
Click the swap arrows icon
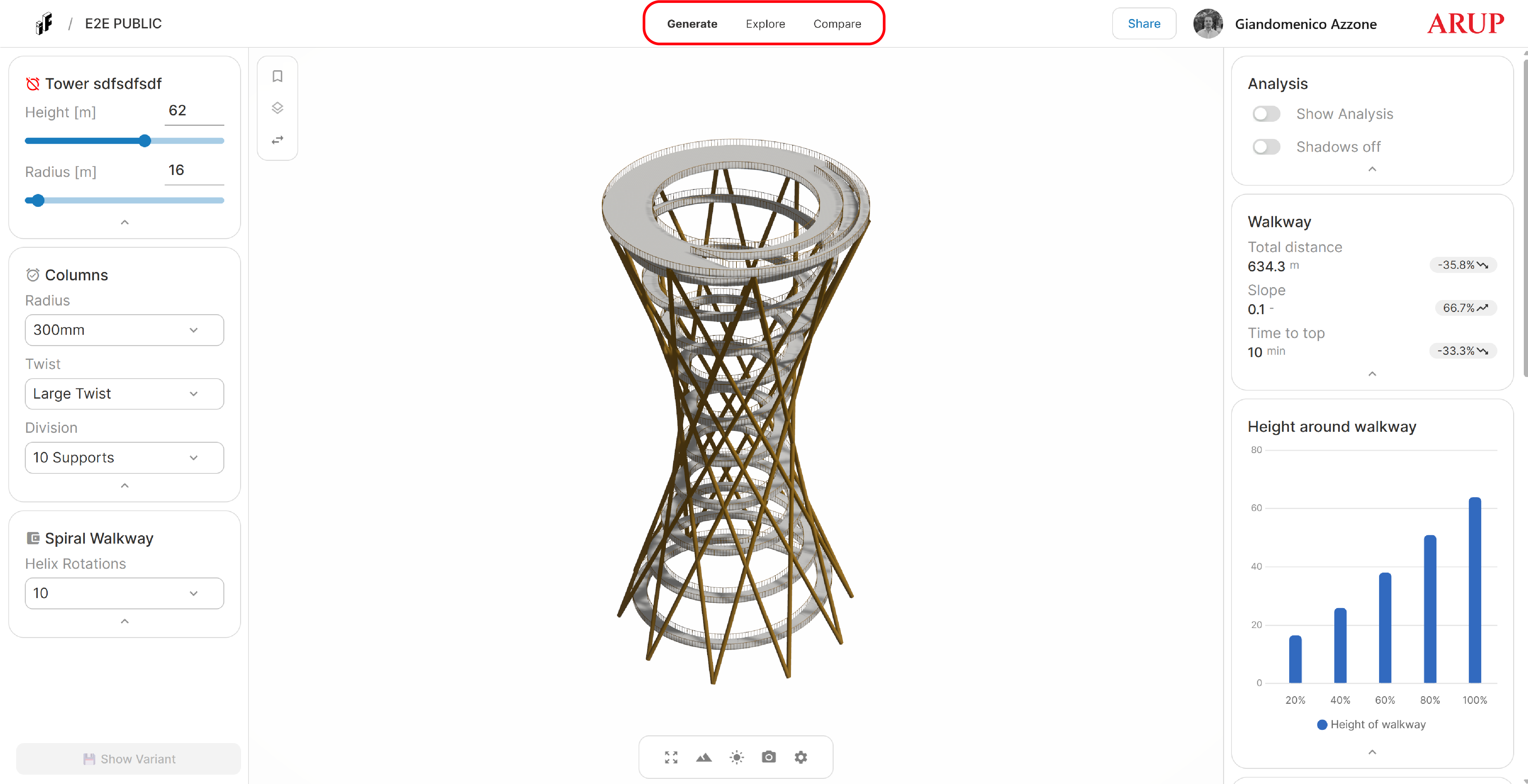[277, 140]
